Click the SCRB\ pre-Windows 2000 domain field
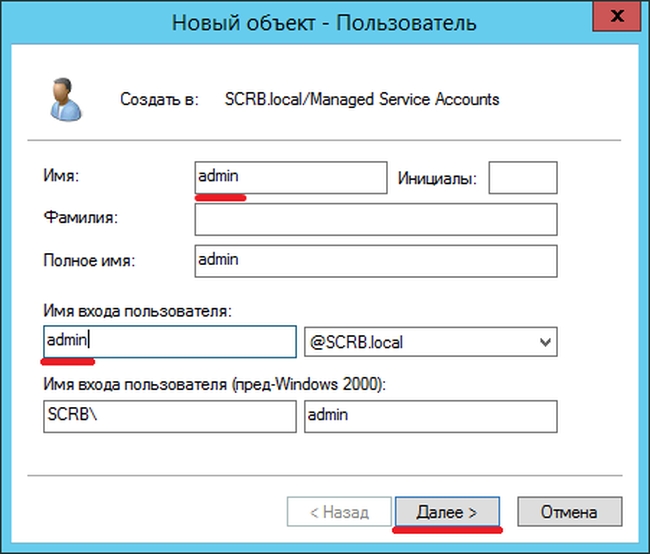650x554 pixels. click(x=170, y=416)
